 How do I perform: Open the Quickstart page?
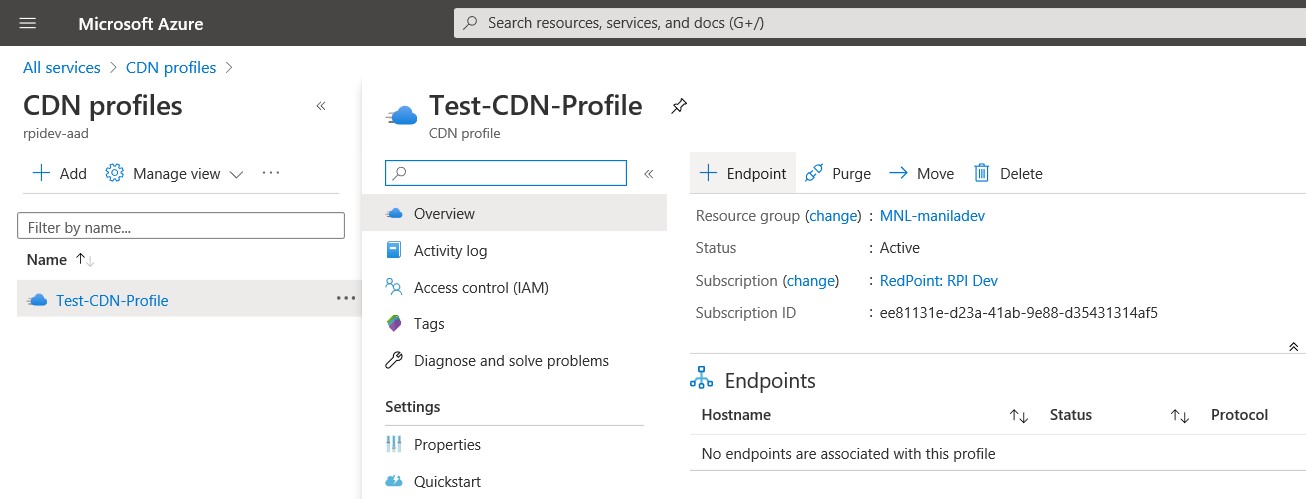pos(447,482)
